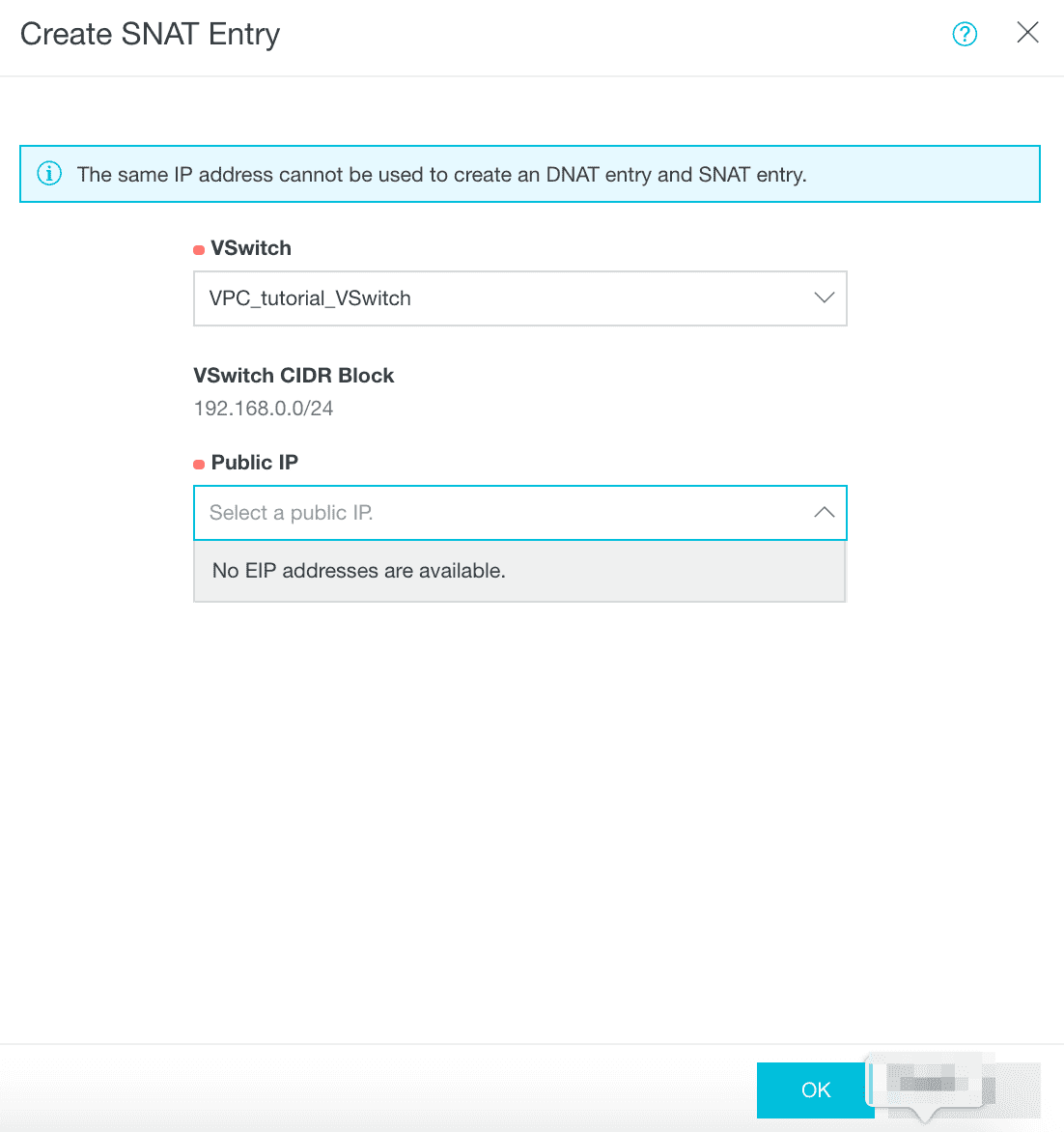Click the VSwitch field label
This screenshot has height=1132, width=1064.
[251, 248]
